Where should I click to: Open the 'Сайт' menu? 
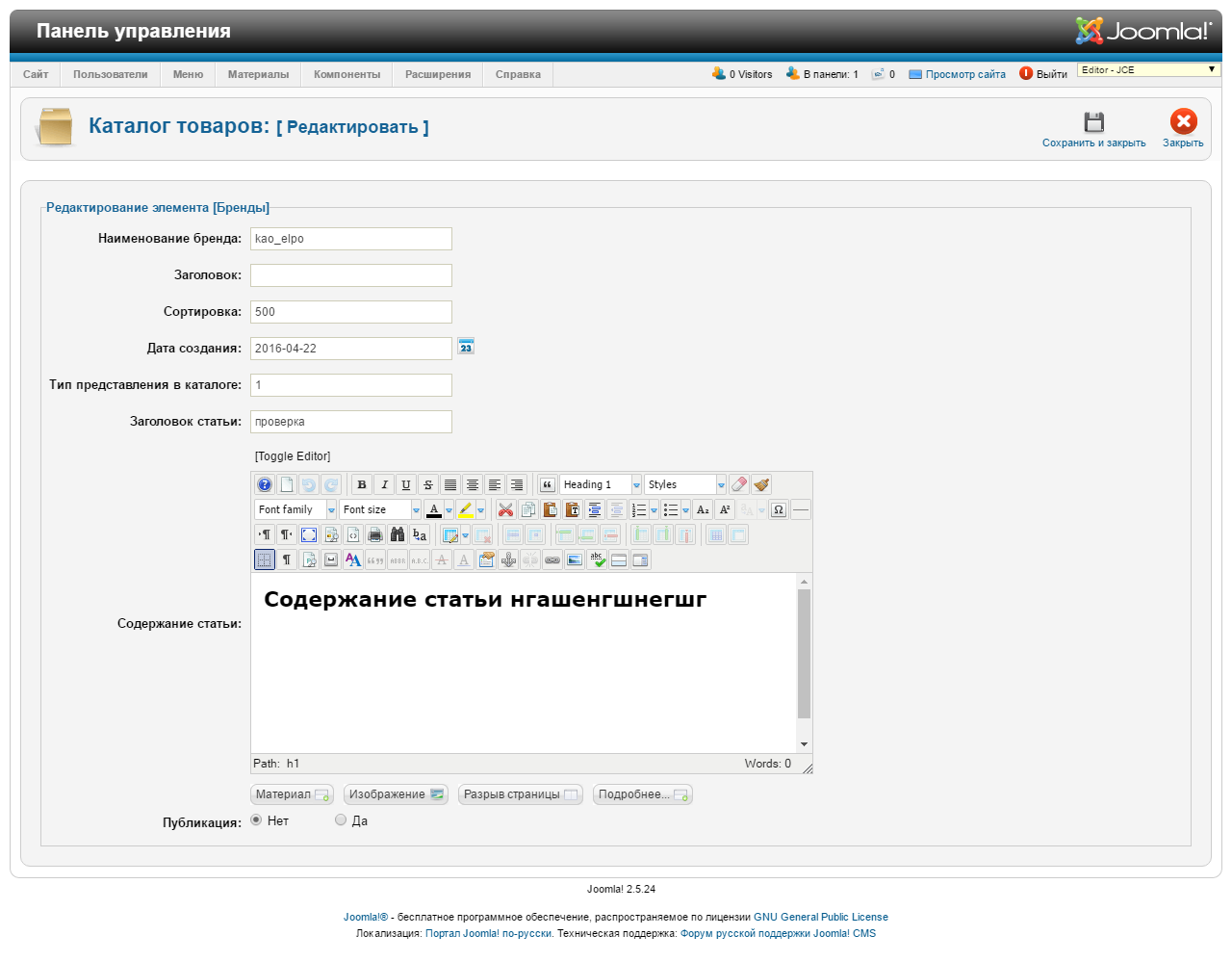coord(36,74)
